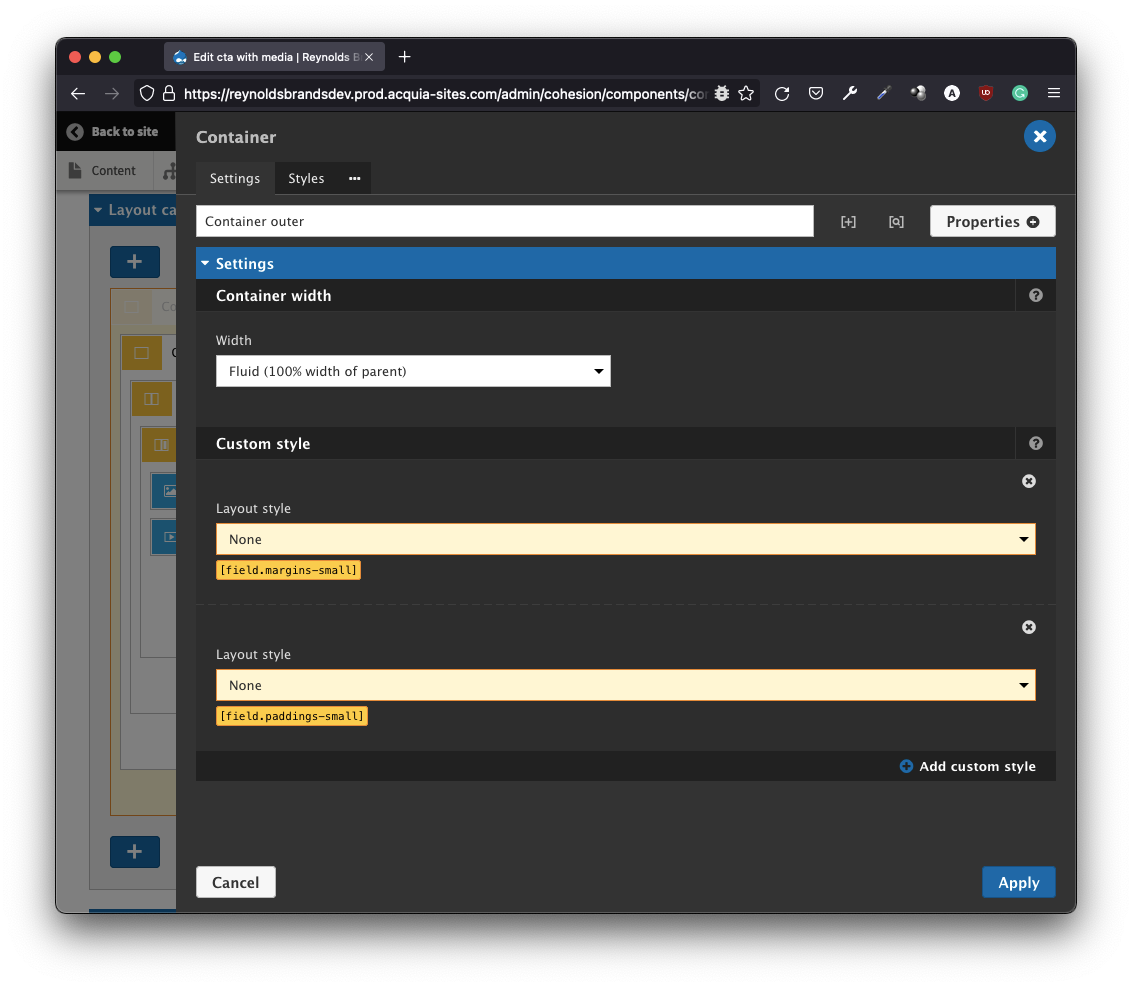
Task: Click the Container outer title input field
Action: click(x=504, y=222)
